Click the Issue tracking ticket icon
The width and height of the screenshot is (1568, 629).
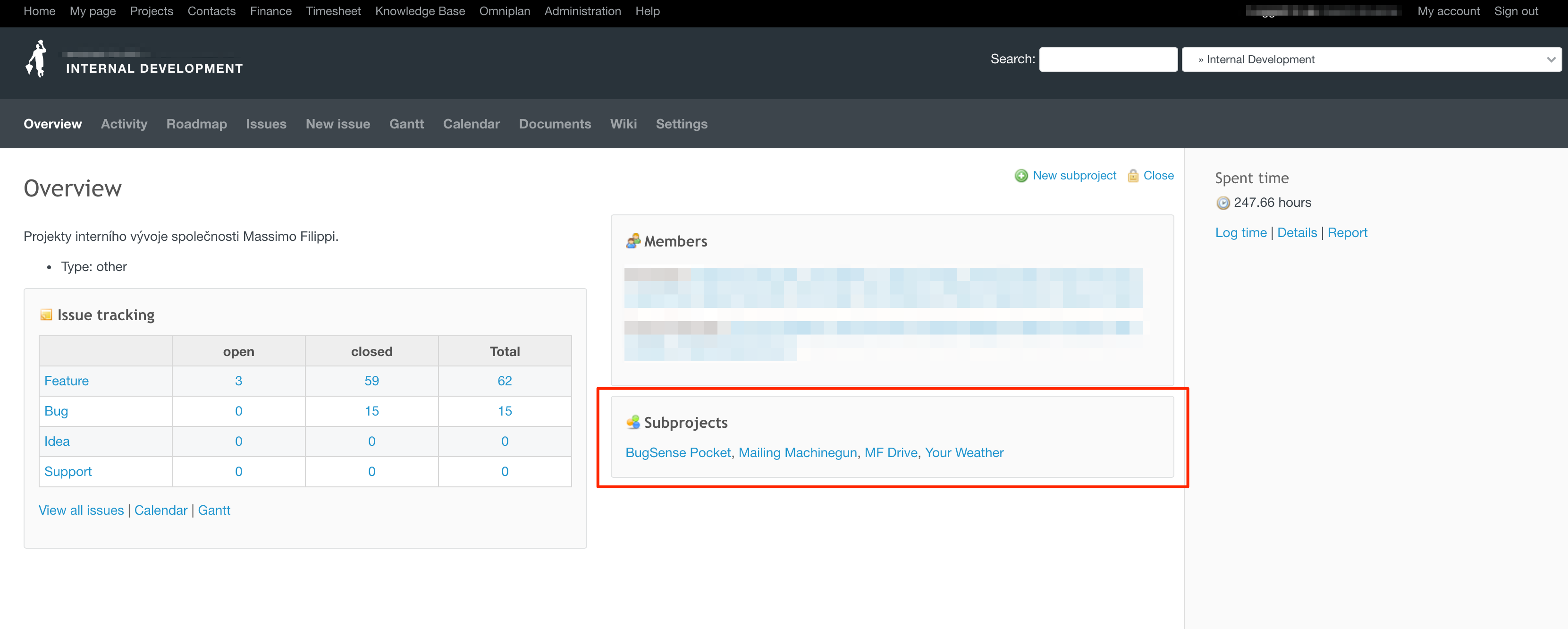tap(46, 315)
